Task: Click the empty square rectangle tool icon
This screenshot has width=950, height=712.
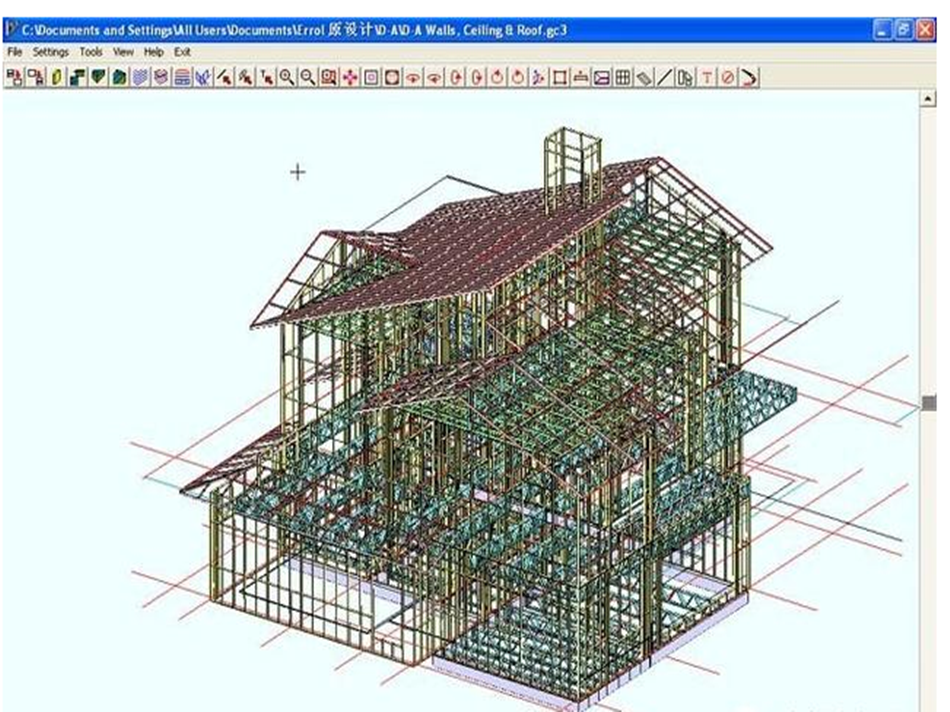Action: (560, 77)
